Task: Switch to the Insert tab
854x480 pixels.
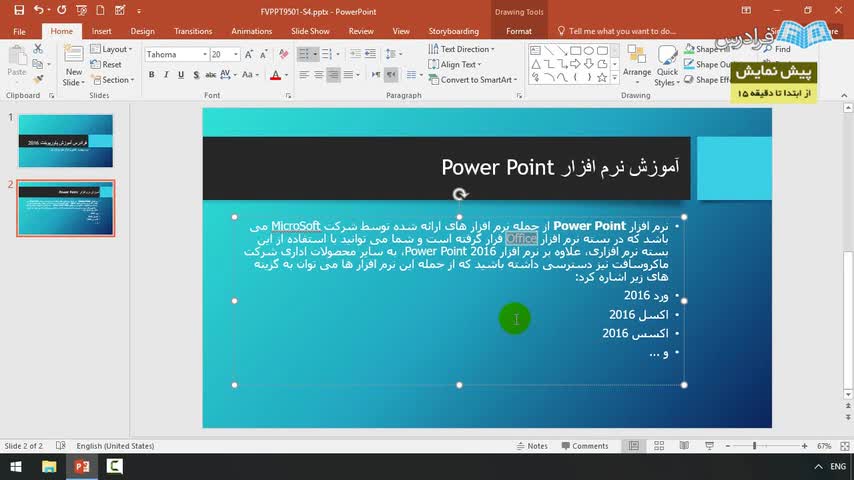Action: pyautogui.click(x=101, y=31)
